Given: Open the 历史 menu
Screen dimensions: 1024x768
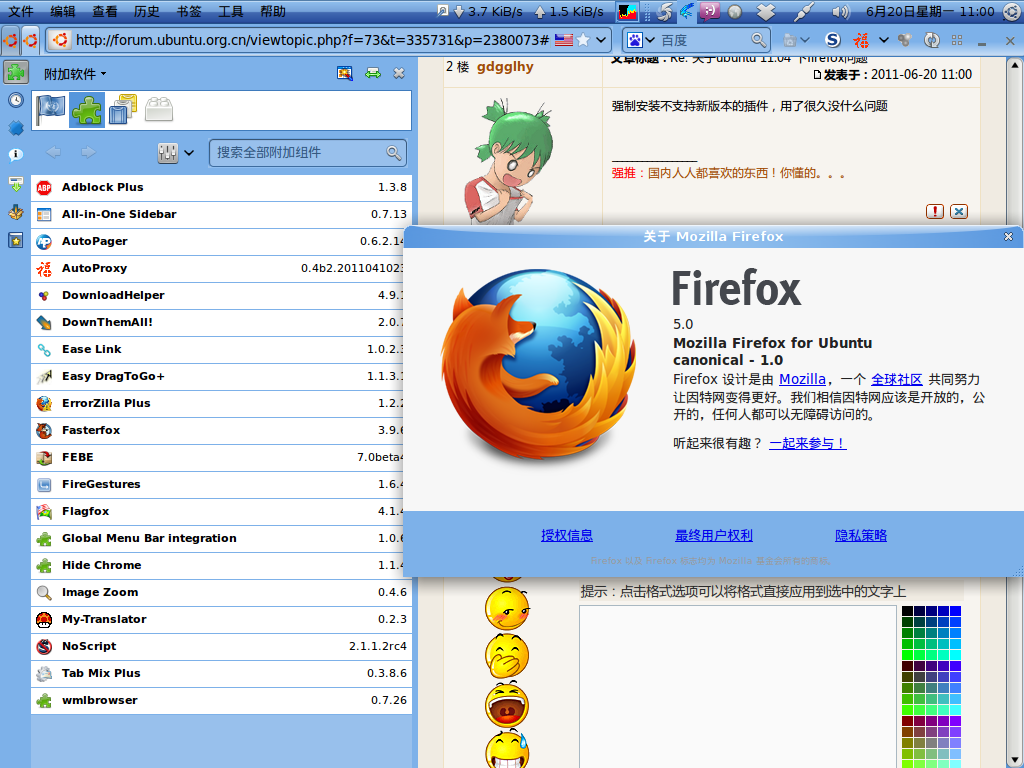Looking at the screenshot, I should [146, 11].
